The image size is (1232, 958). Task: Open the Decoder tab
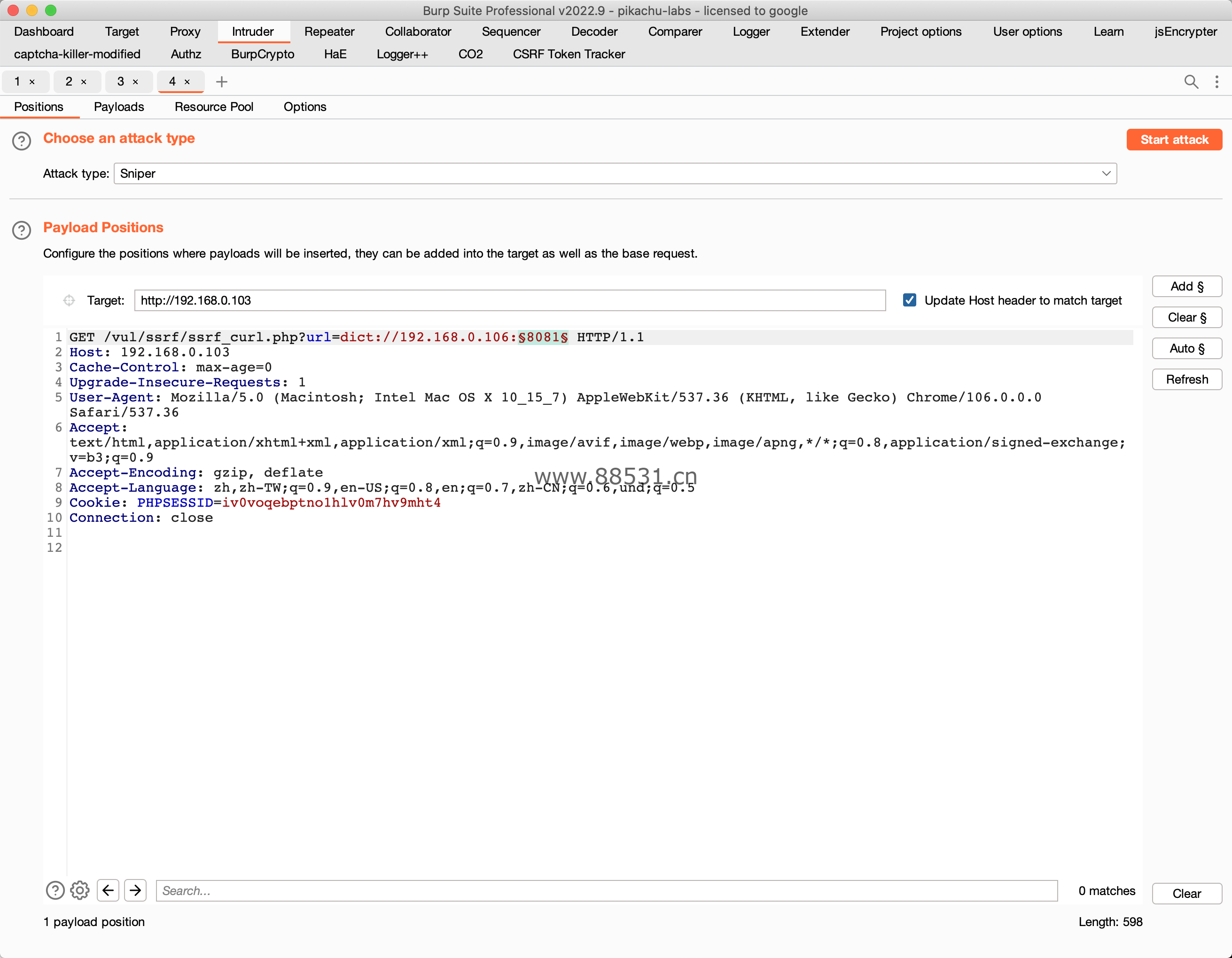(x=594, y=31)
